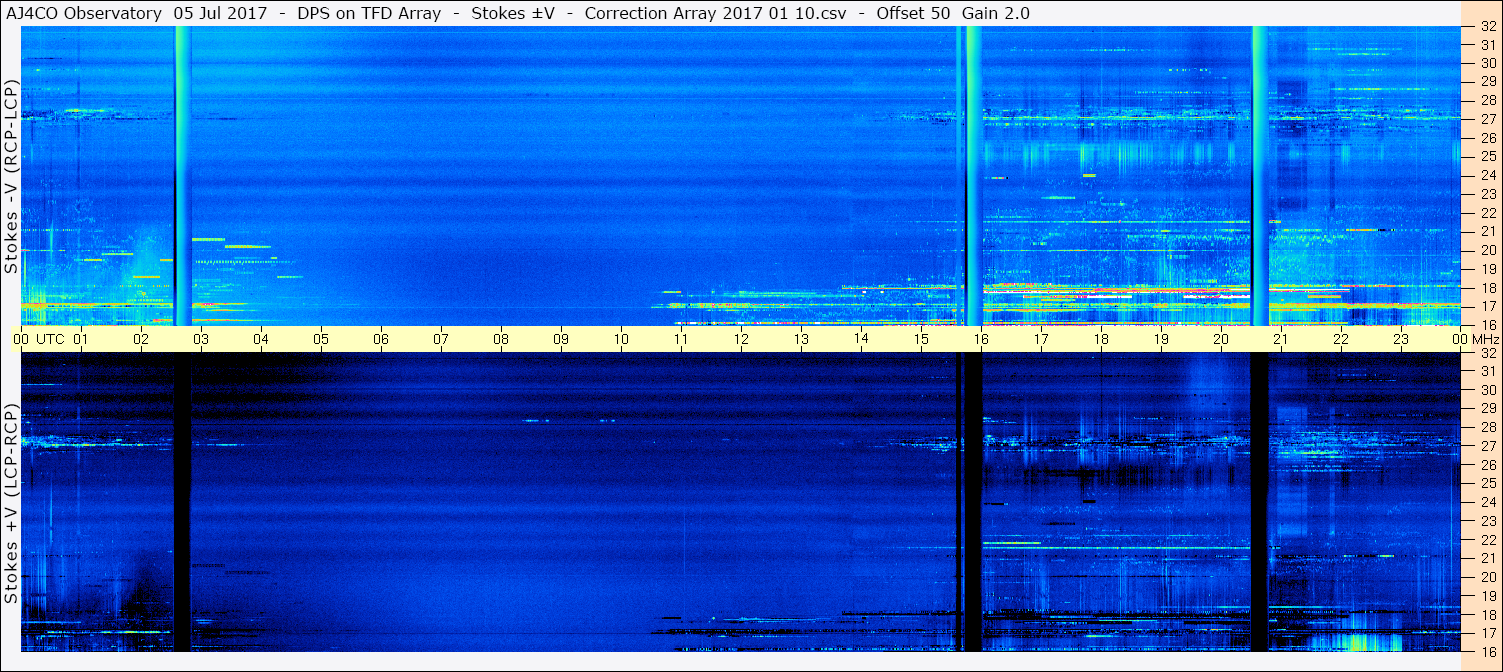The width and height of the screenshot is (1503, 672).
Task: Select the 03 hour marker on time axis
Action: [201, 339]
